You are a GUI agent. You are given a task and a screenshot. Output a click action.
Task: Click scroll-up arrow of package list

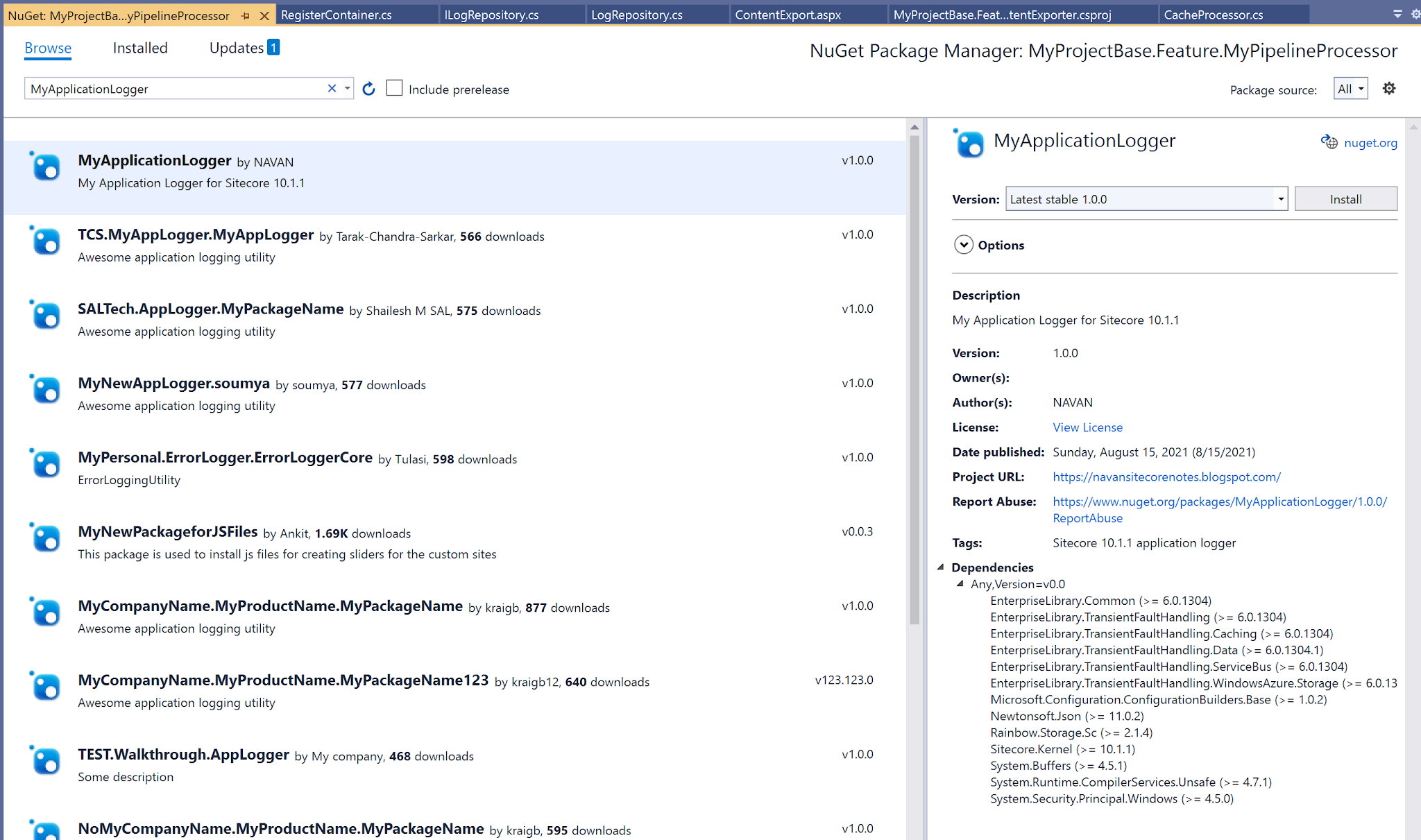[x=914, y=127]
